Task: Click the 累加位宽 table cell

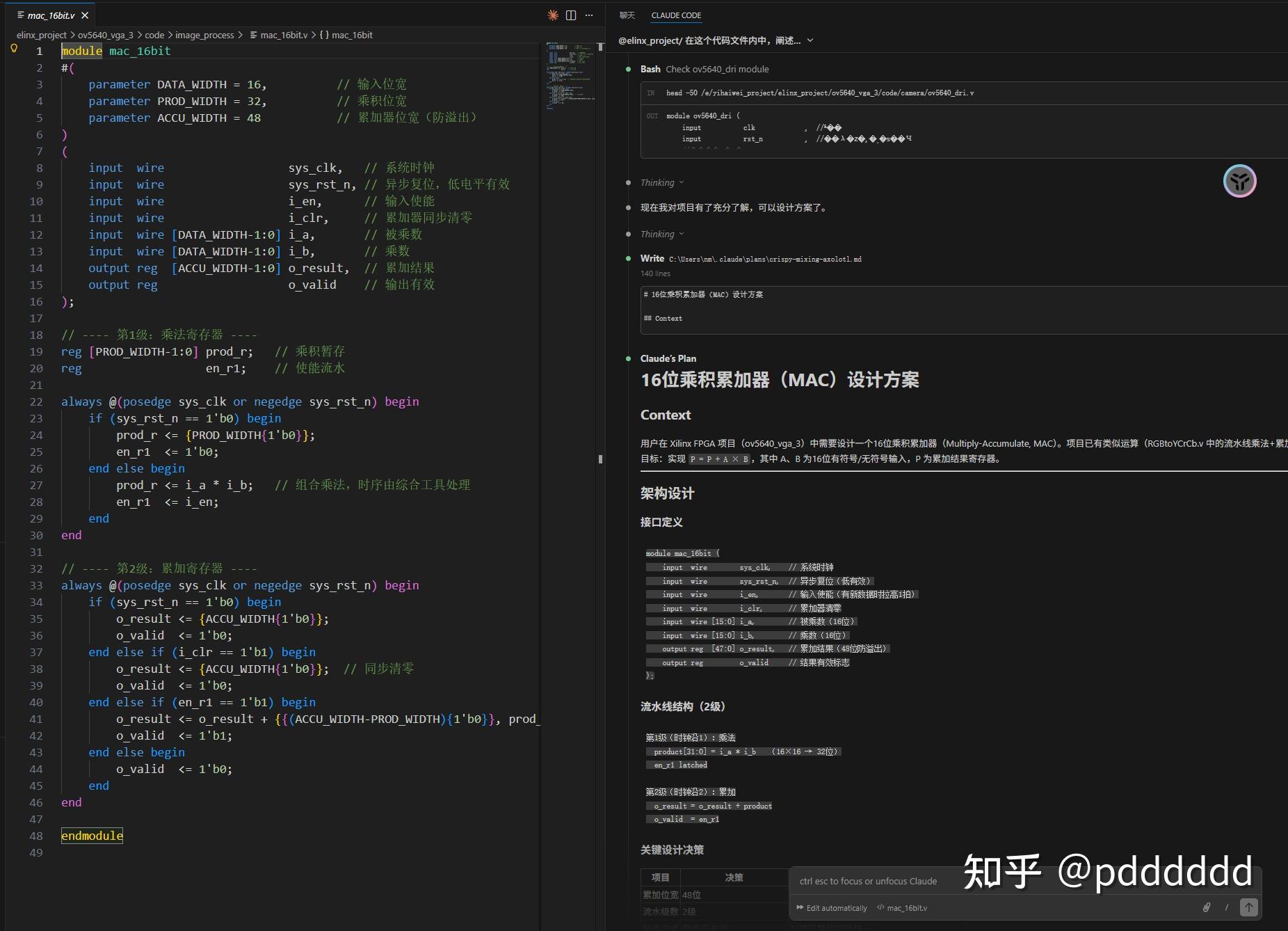Action: point(660,895)
